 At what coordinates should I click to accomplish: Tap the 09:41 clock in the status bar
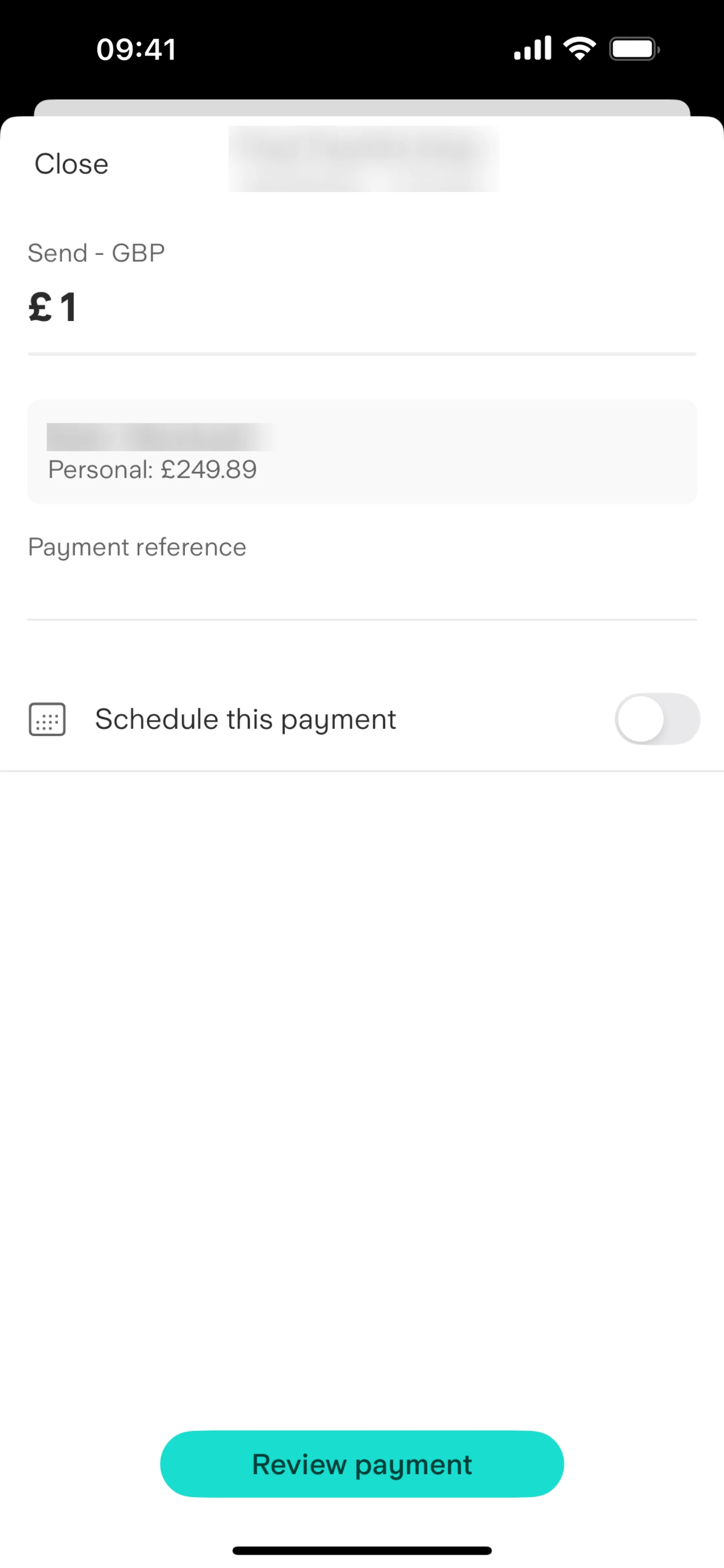click(137, 49)
